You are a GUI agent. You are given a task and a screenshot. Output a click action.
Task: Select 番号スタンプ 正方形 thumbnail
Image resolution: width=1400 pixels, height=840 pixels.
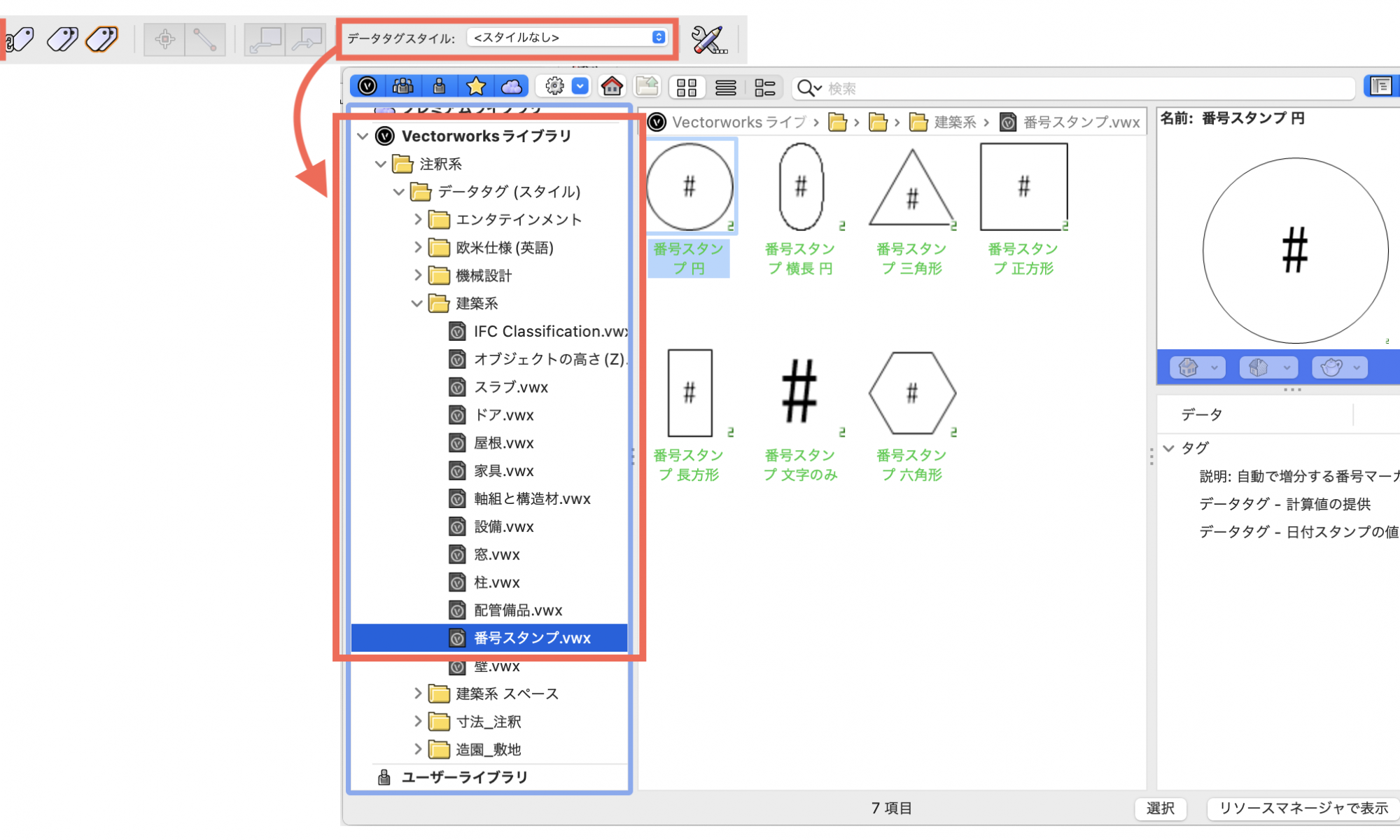1023,187
